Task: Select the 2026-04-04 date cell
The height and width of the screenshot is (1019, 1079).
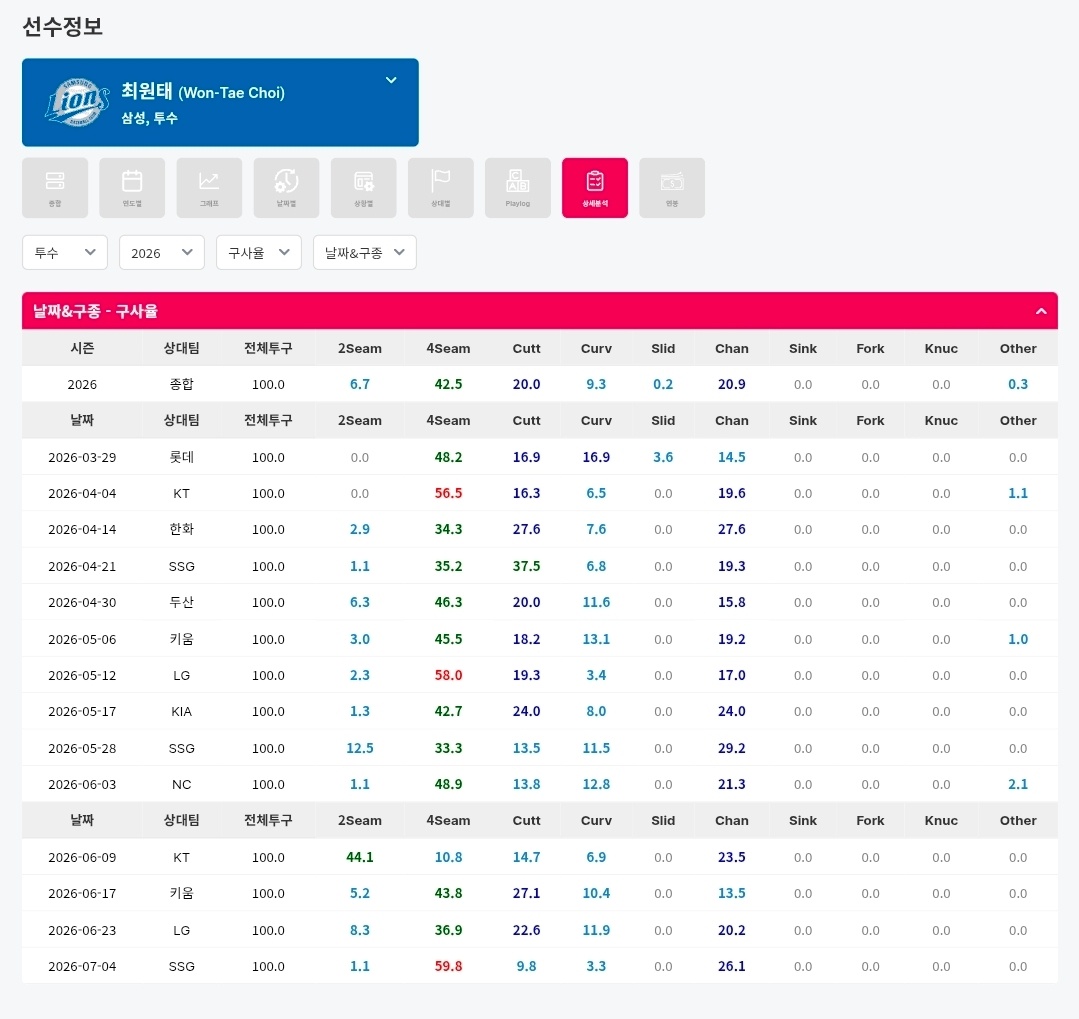Action: tap(82, 493)
